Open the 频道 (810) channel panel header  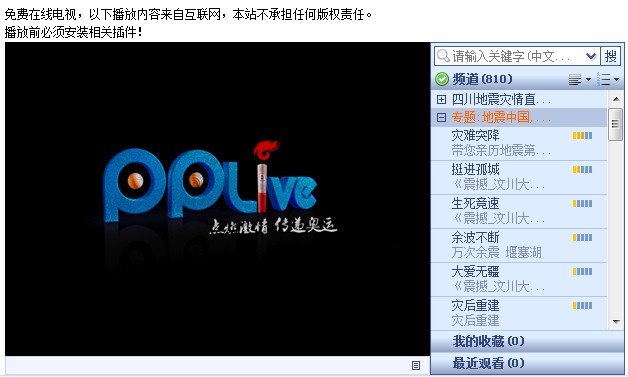527,79
